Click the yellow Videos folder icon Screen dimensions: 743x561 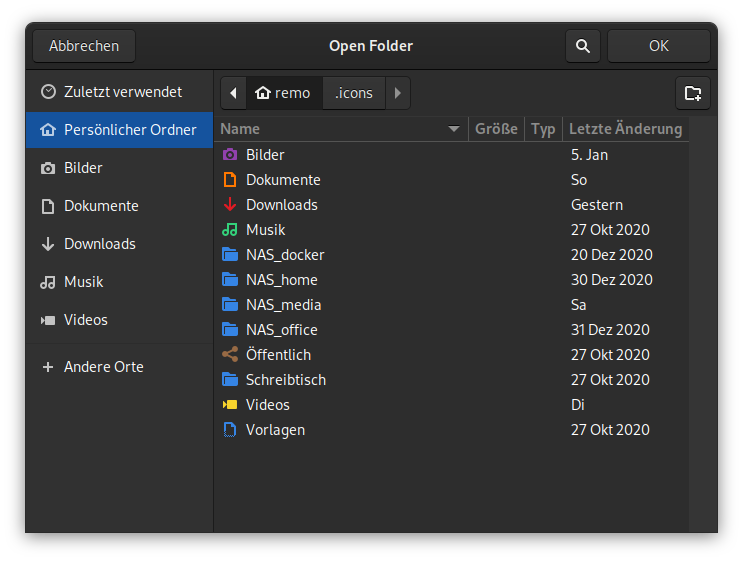click(230, 405)
